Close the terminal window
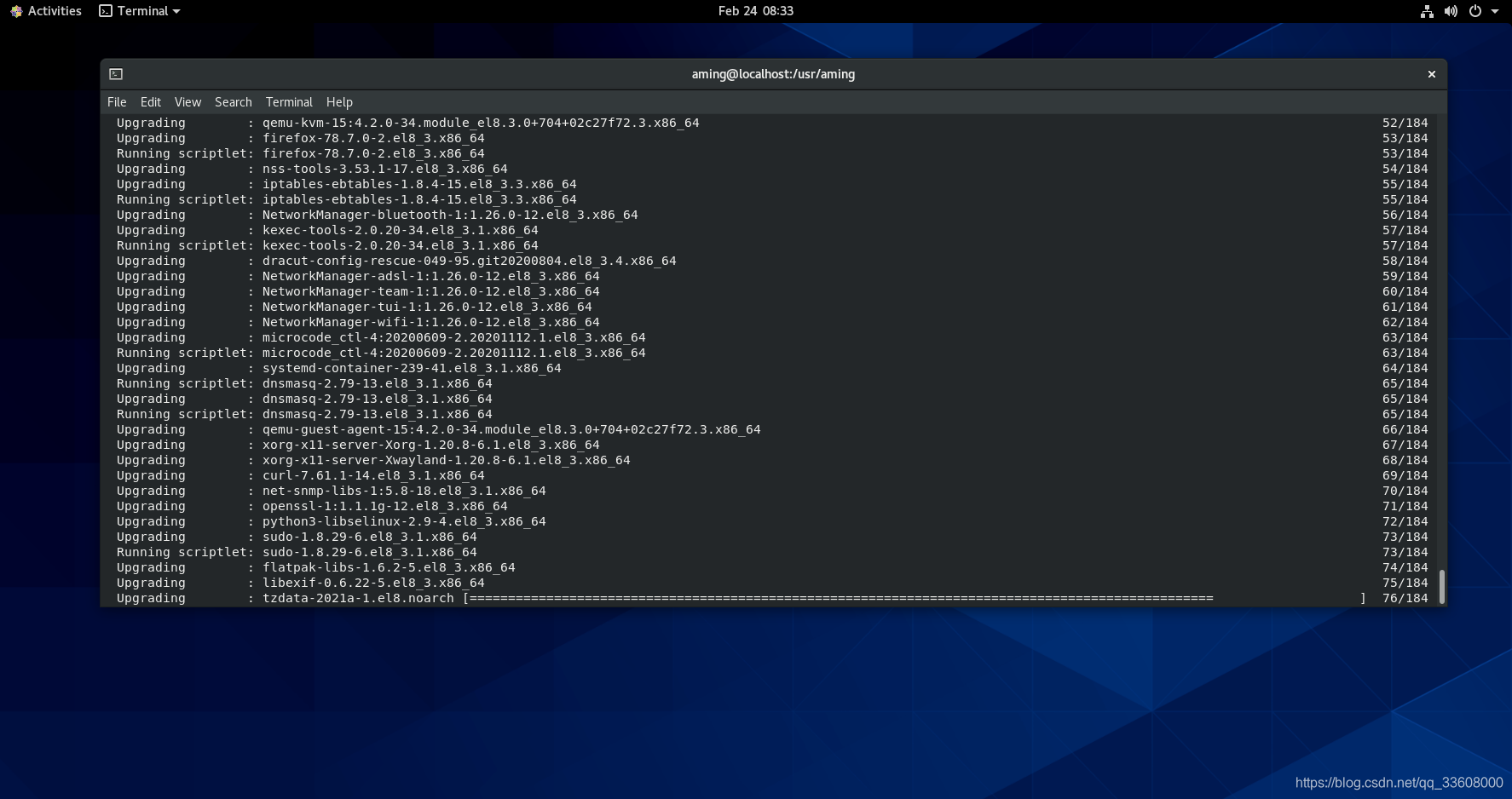 (1432, 74)
